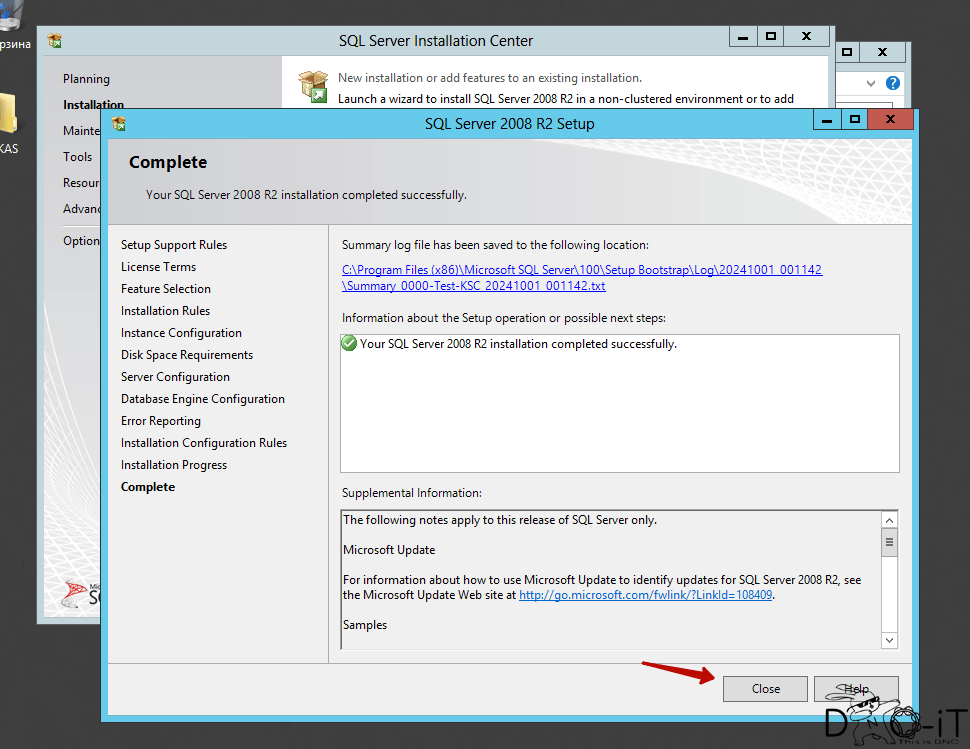Click the Help button
Screen dimensions: 970x749
[x=856, y=688]
